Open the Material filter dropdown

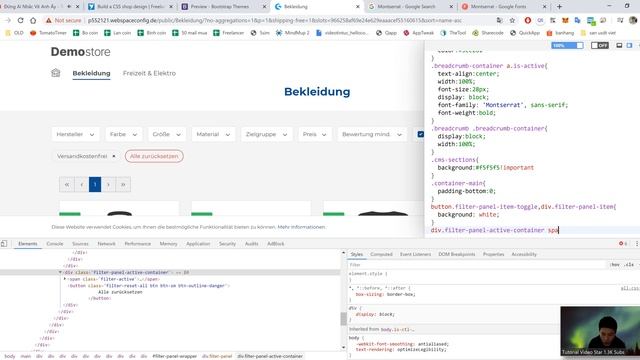[x=213, y=134]
